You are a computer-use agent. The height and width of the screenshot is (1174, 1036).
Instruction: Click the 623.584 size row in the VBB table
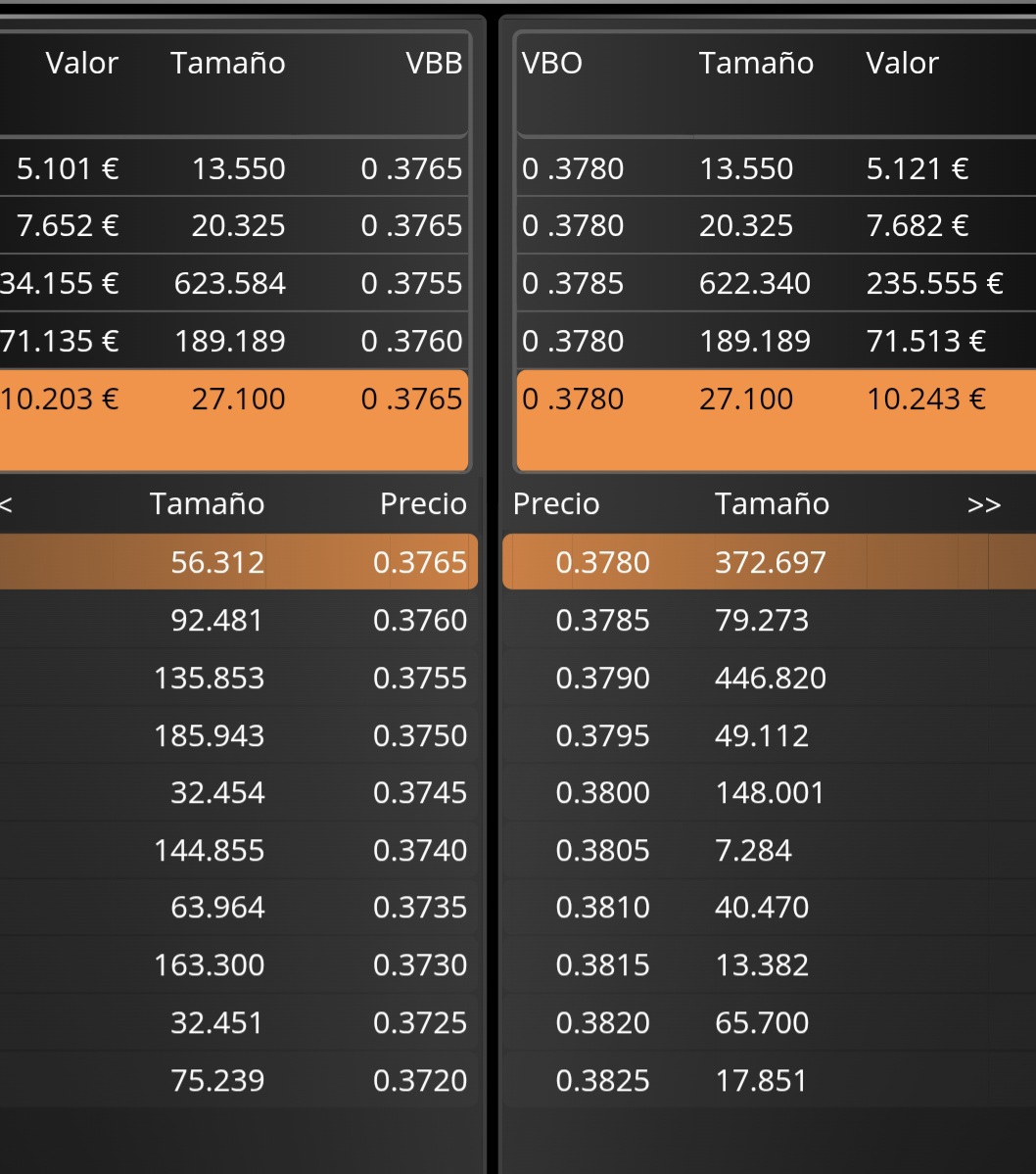[233, 284]
